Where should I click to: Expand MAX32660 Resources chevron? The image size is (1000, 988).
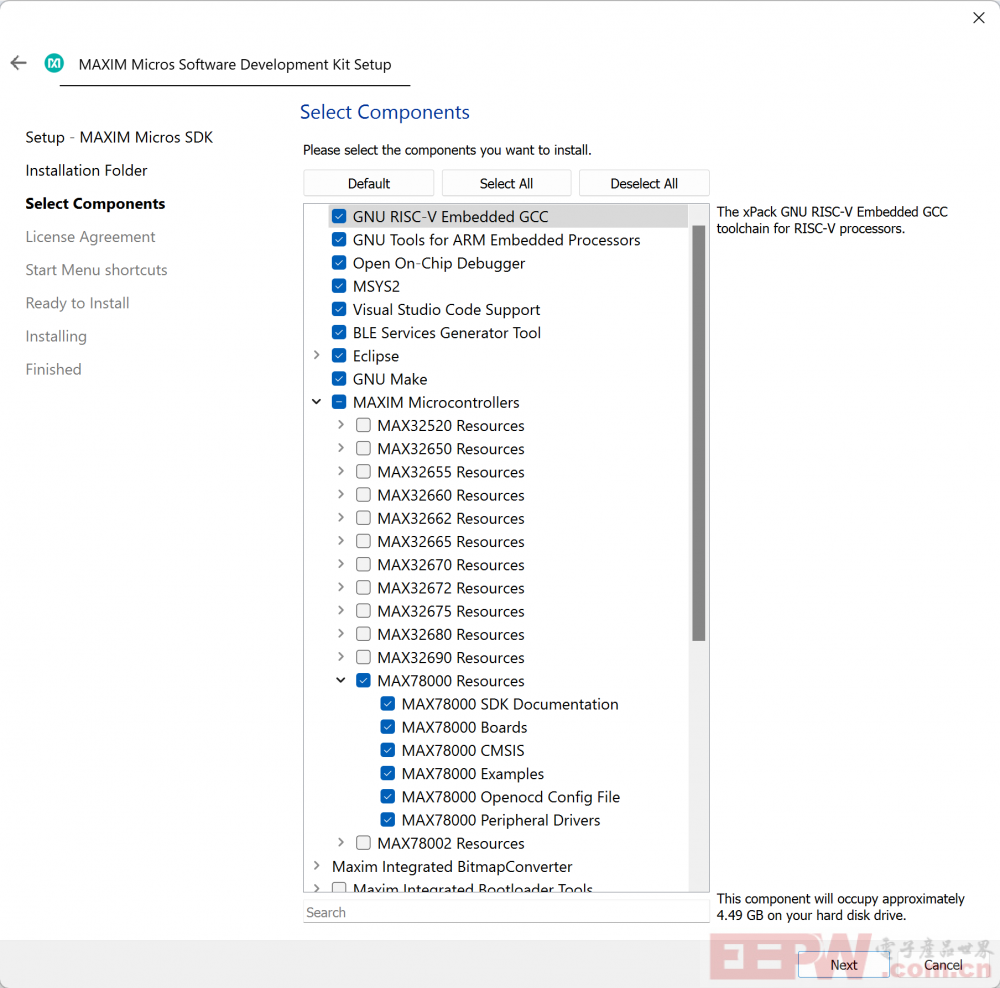pos(341,494)
